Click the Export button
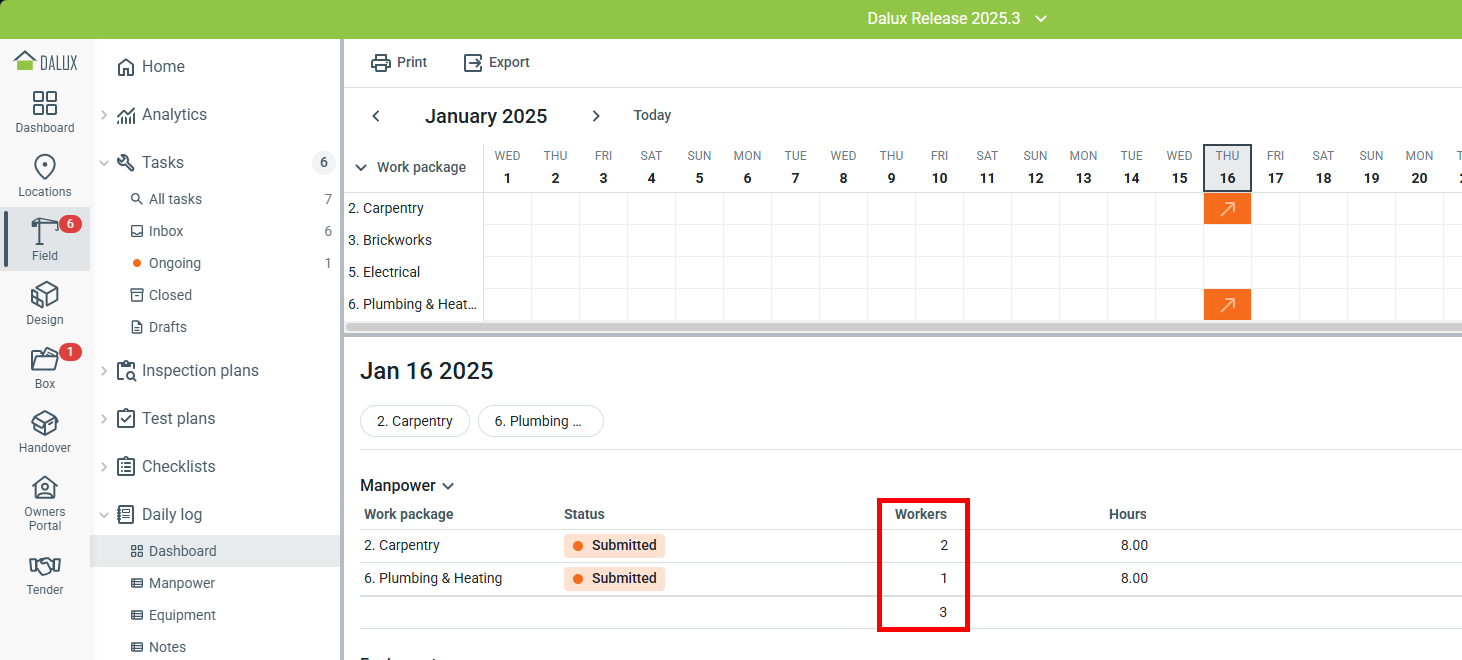Viewport: 1462px width, 660px height. pos(497,63)
